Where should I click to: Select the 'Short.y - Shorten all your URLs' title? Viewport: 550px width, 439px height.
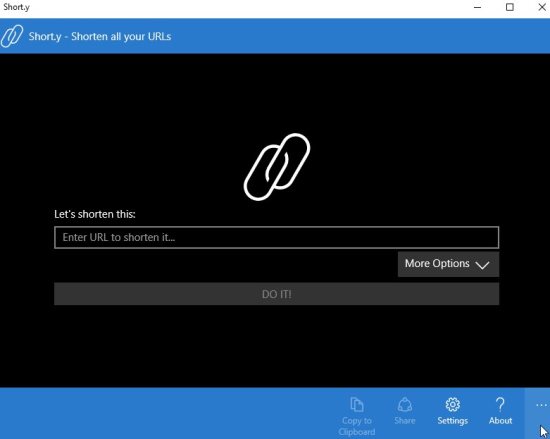pyautogui.click(x=100, y=36)
